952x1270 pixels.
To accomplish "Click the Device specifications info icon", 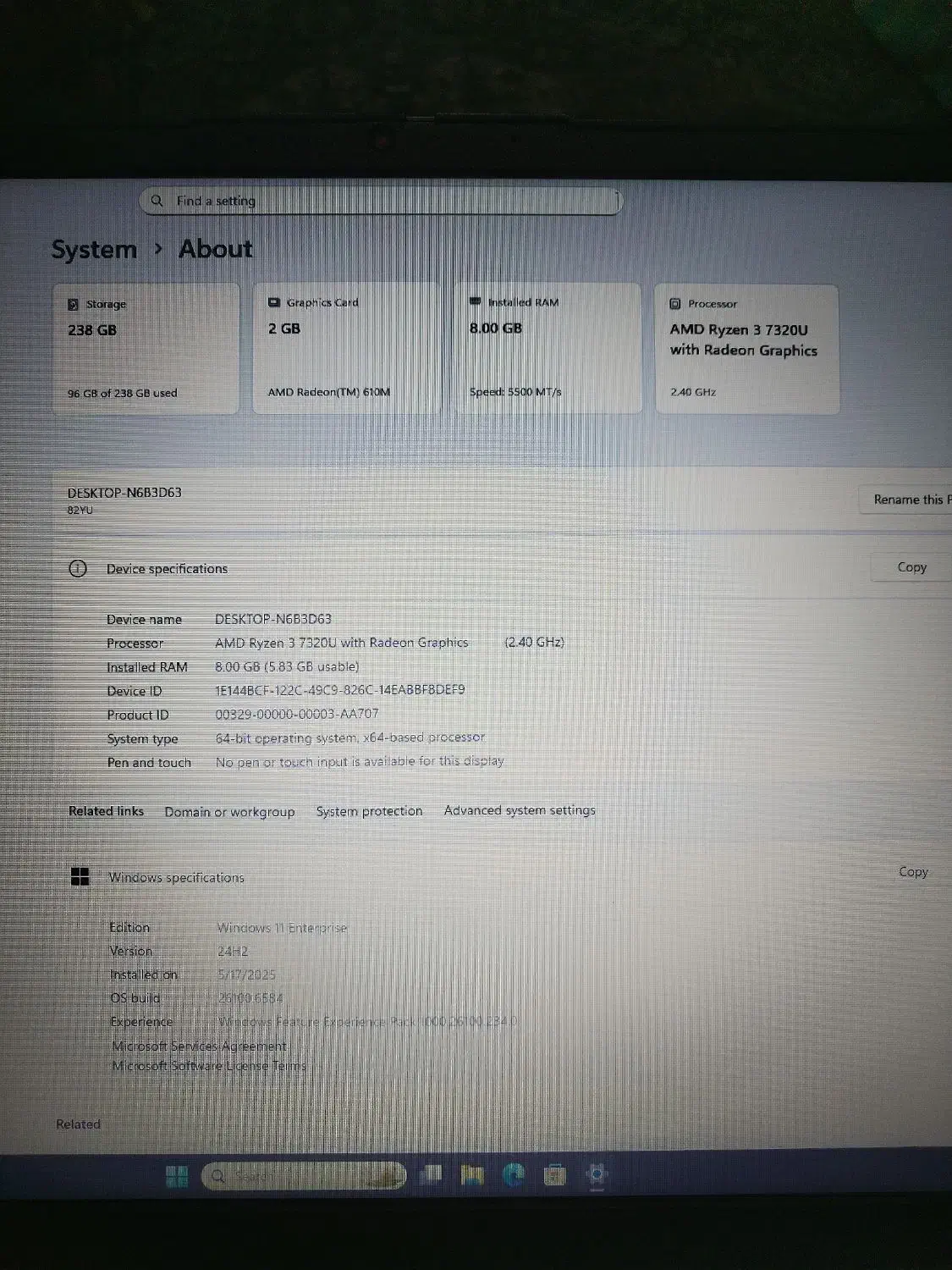I will pyautogui.click(x=78, y=568).
